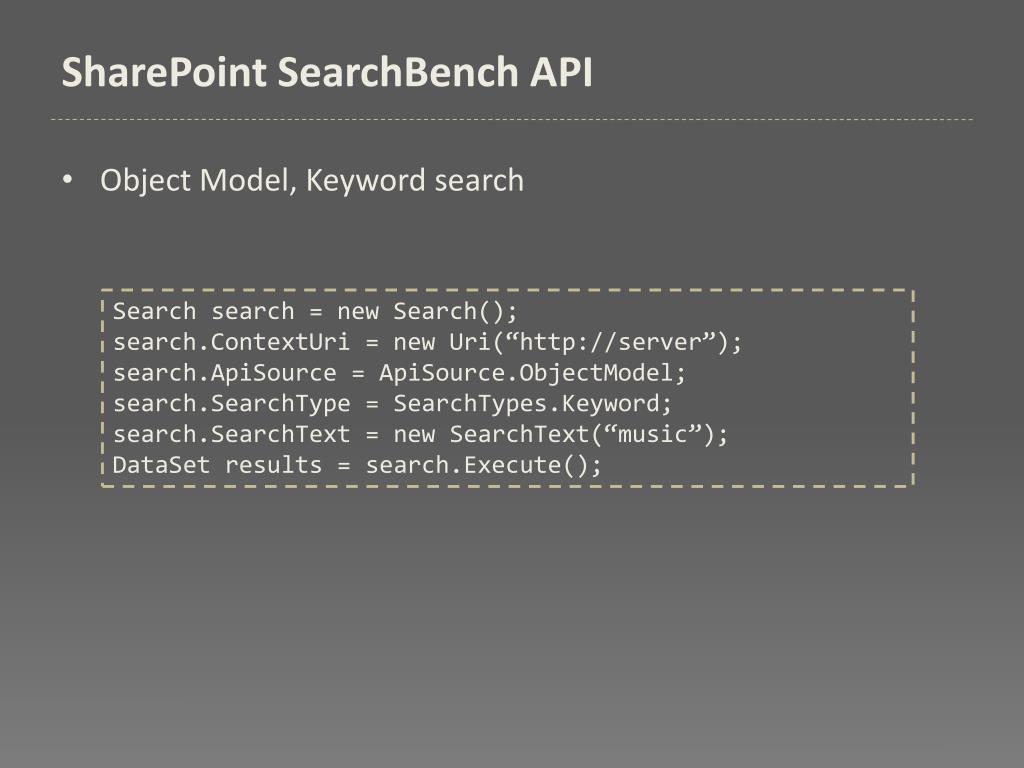Click the bullet point dot before Object Model
Image resolution: width=1024 pixels, height=768 pixels.
[67, 180]
